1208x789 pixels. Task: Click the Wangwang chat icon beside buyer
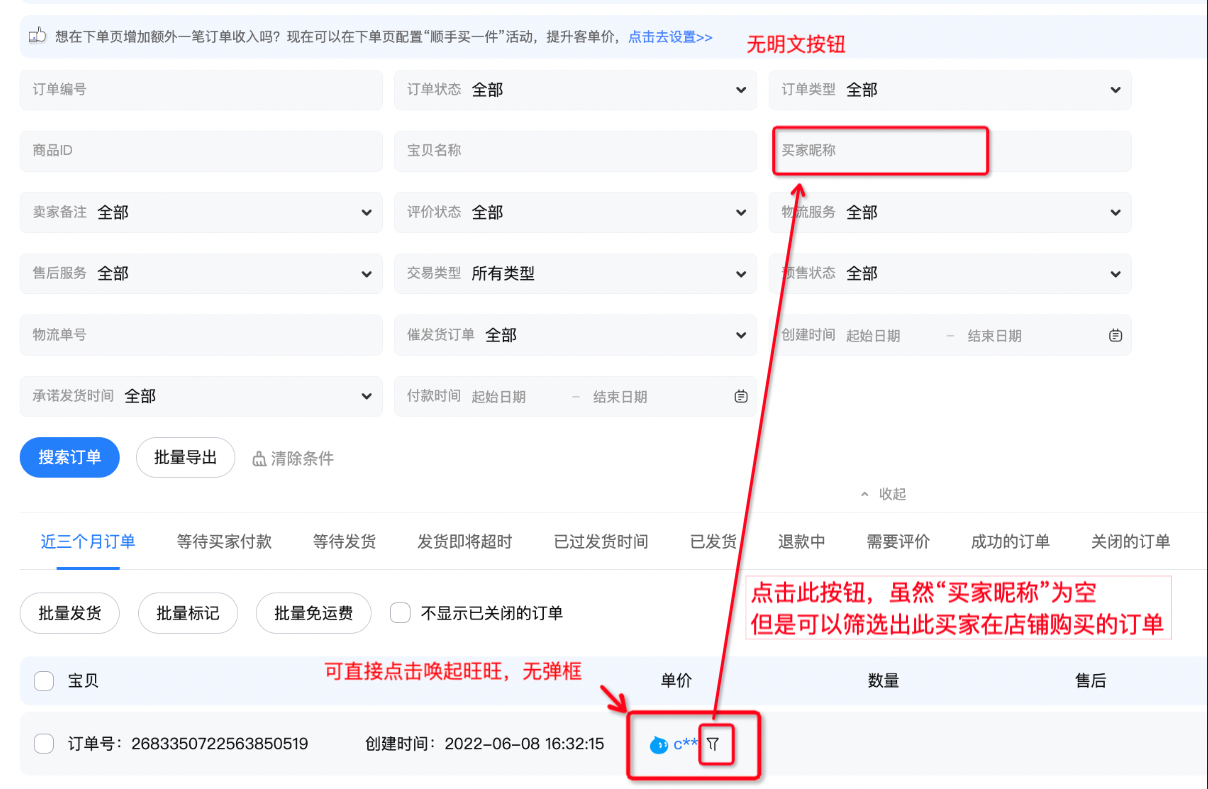(658, 744)
